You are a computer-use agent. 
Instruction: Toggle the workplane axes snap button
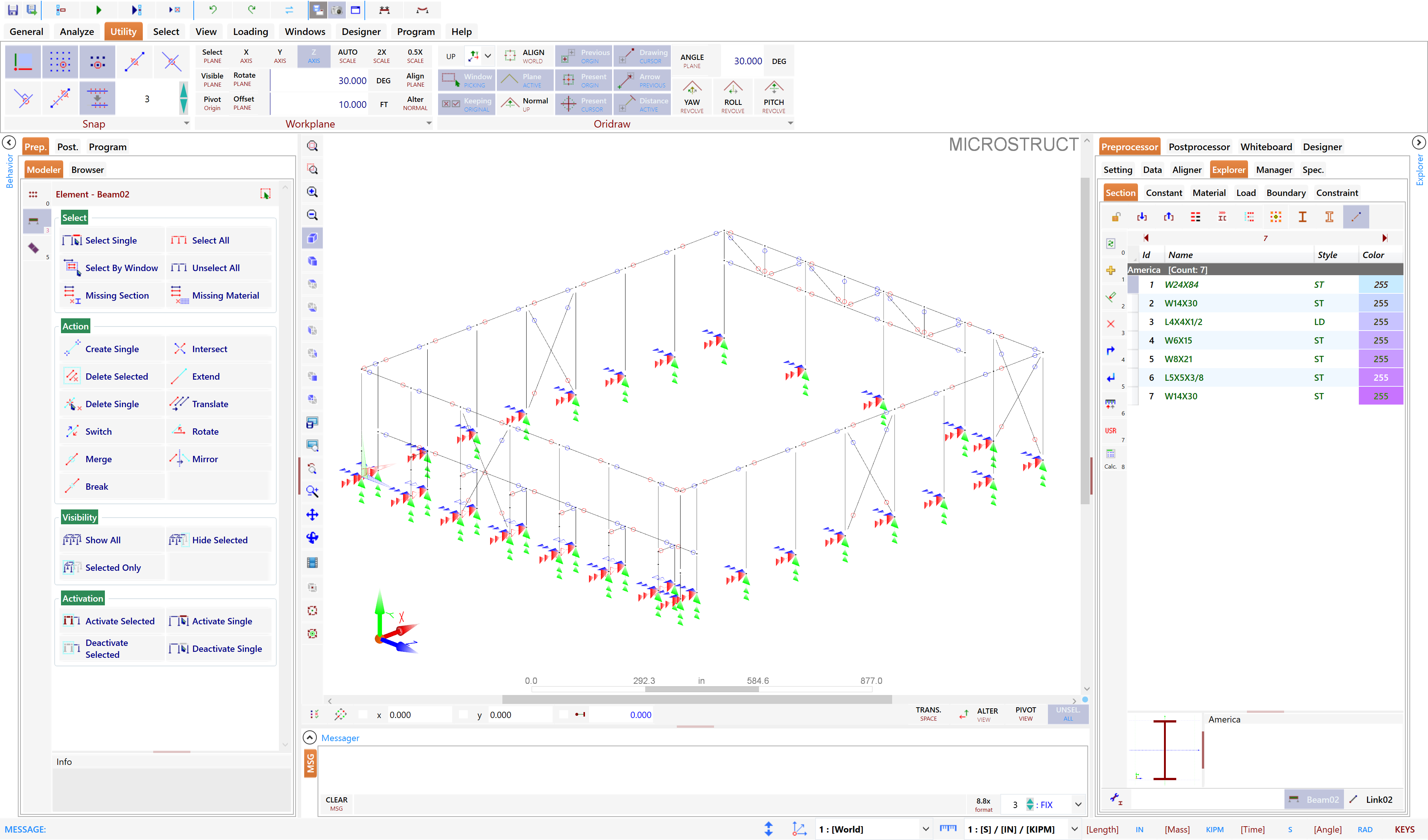(x=23, y=62)
